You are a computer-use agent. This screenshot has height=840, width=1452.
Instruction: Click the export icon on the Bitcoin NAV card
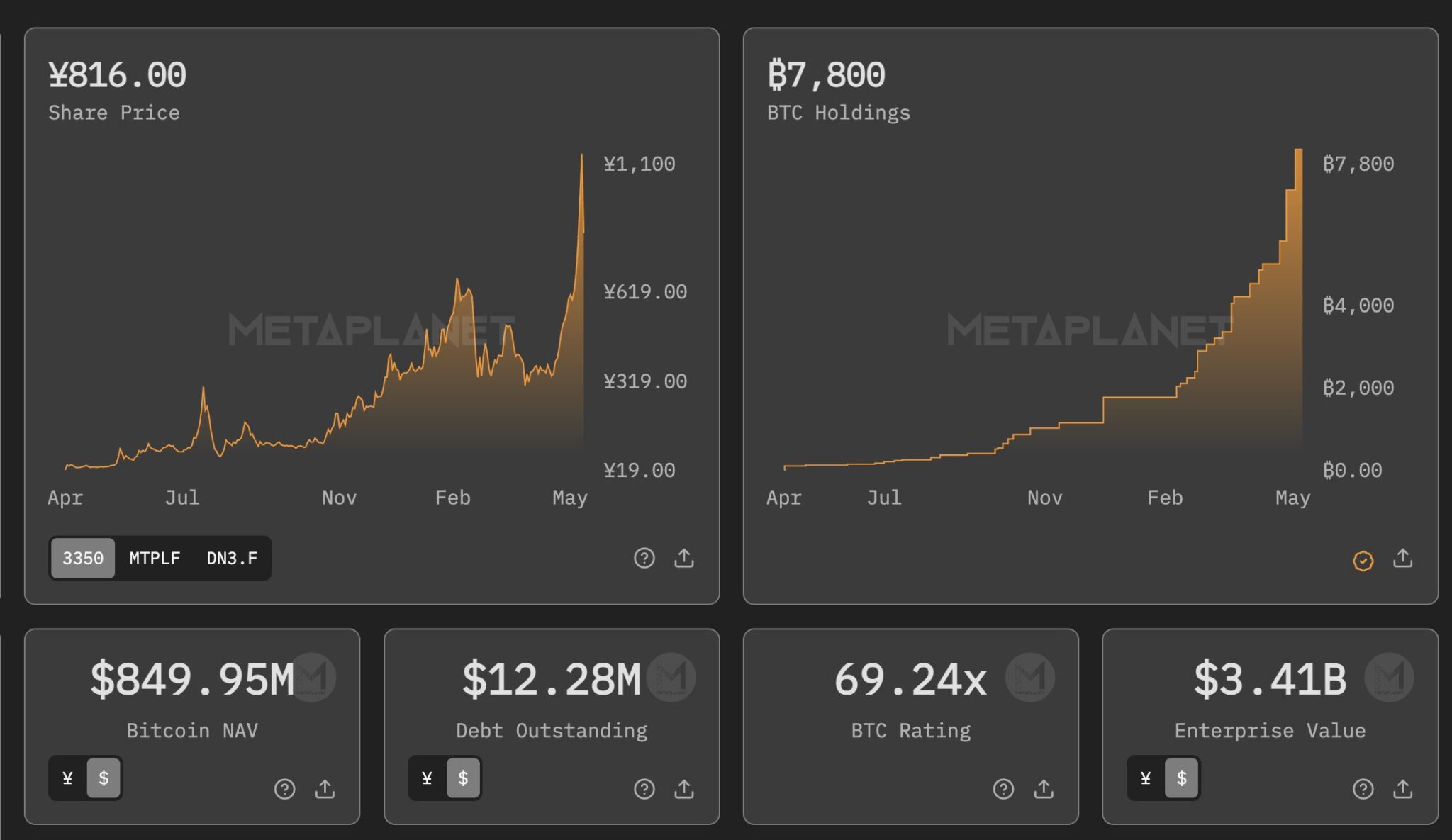click(x=325, y=789)
